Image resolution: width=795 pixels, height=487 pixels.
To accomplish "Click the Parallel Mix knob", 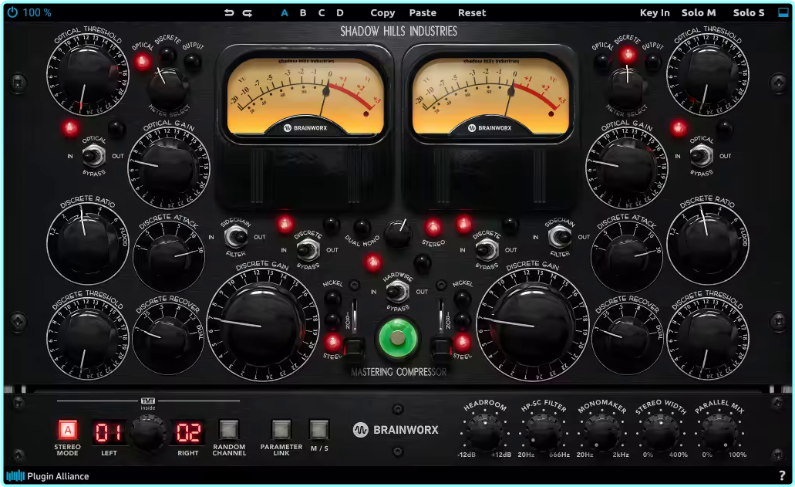I will 719,432.
